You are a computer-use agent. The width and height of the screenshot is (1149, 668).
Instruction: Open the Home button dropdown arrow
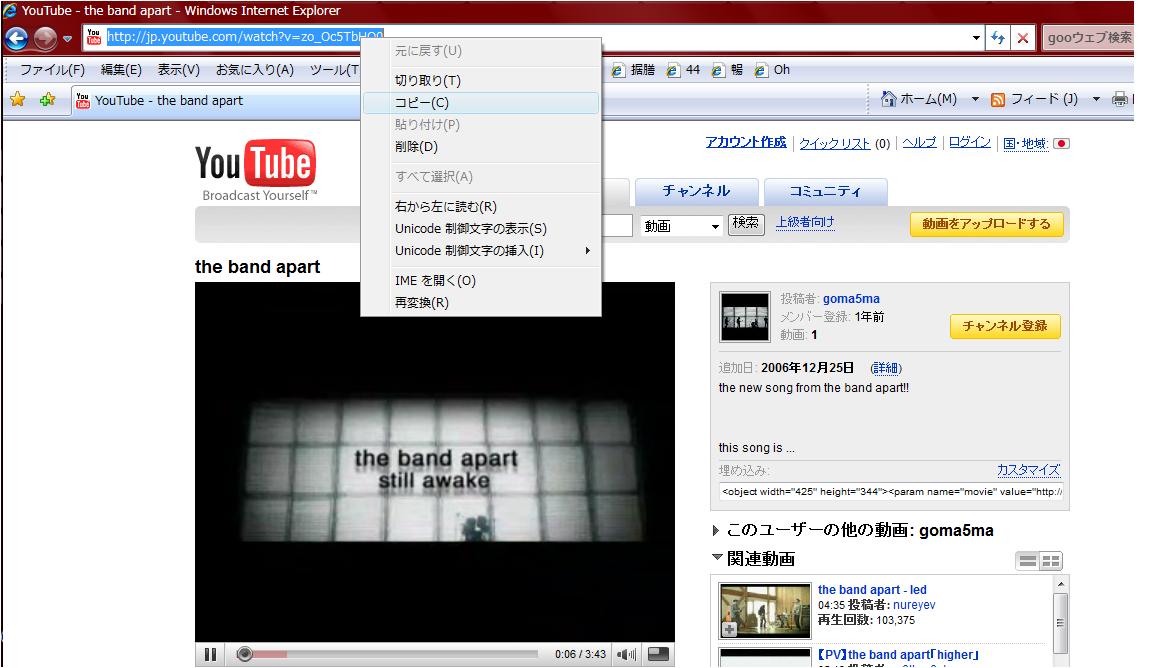975,99
